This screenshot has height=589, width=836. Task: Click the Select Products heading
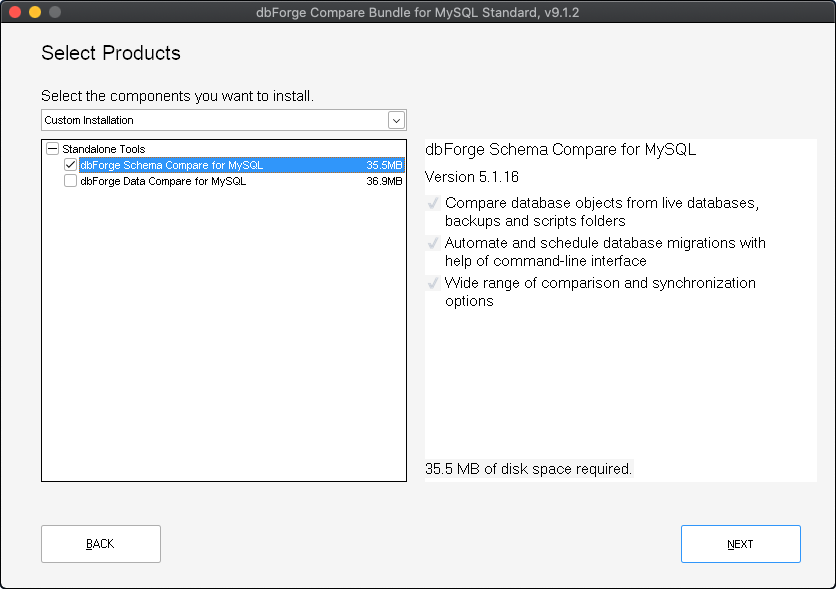pyautogui.click(x=111, y=53)
